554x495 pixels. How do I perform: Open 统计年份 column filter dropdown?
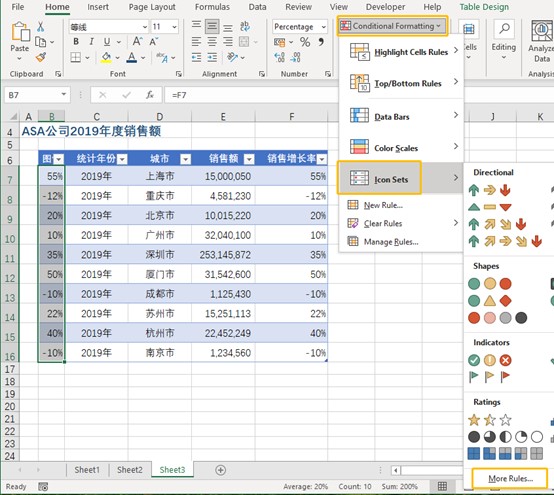pyautogui.click(x=122, y=159)
